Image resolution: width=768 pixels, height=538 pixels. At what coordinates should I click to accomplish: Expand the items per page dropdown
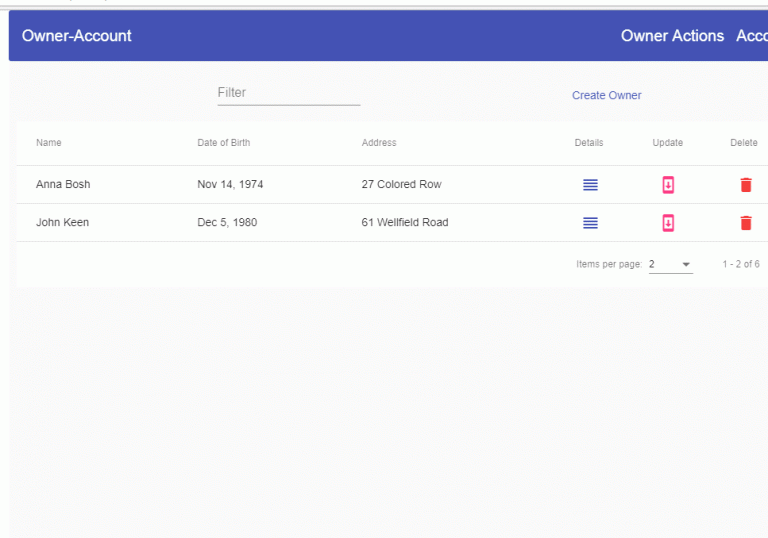pyautogui.click(x=671, y=264)
